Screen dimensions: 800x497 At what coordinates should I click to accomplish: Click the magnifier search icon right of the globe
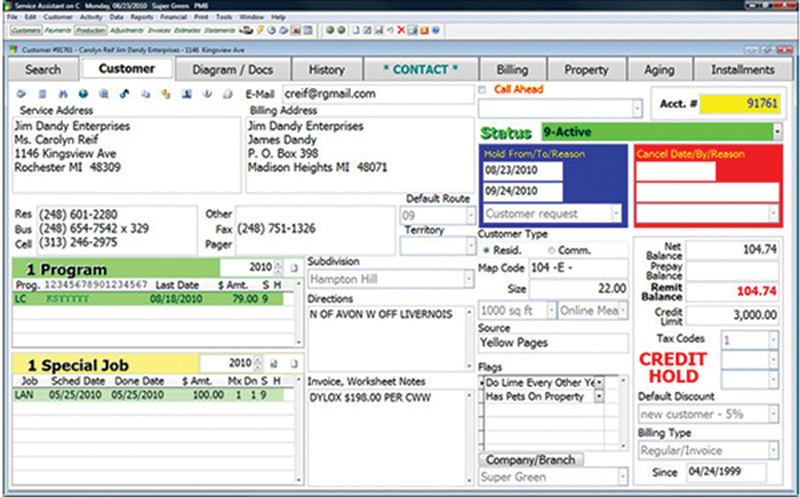coord(104,94)
